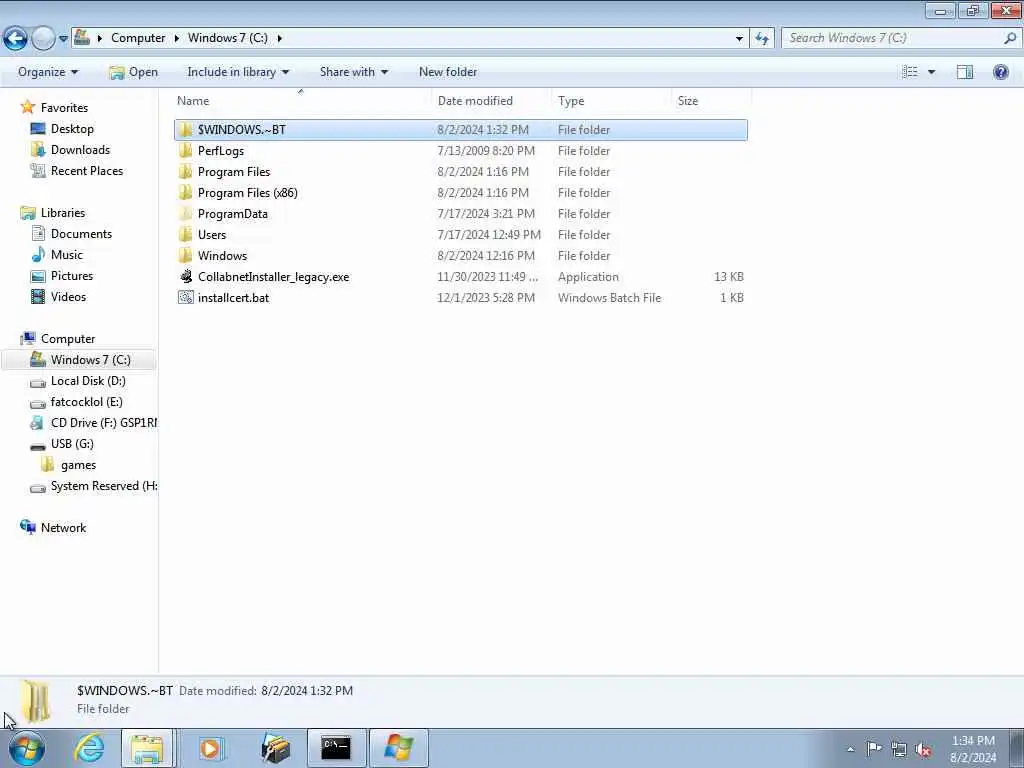Screen dimensions: 1024x768
Task: Open Command Prompt taskbar button
Action: (x=336, y=748)
